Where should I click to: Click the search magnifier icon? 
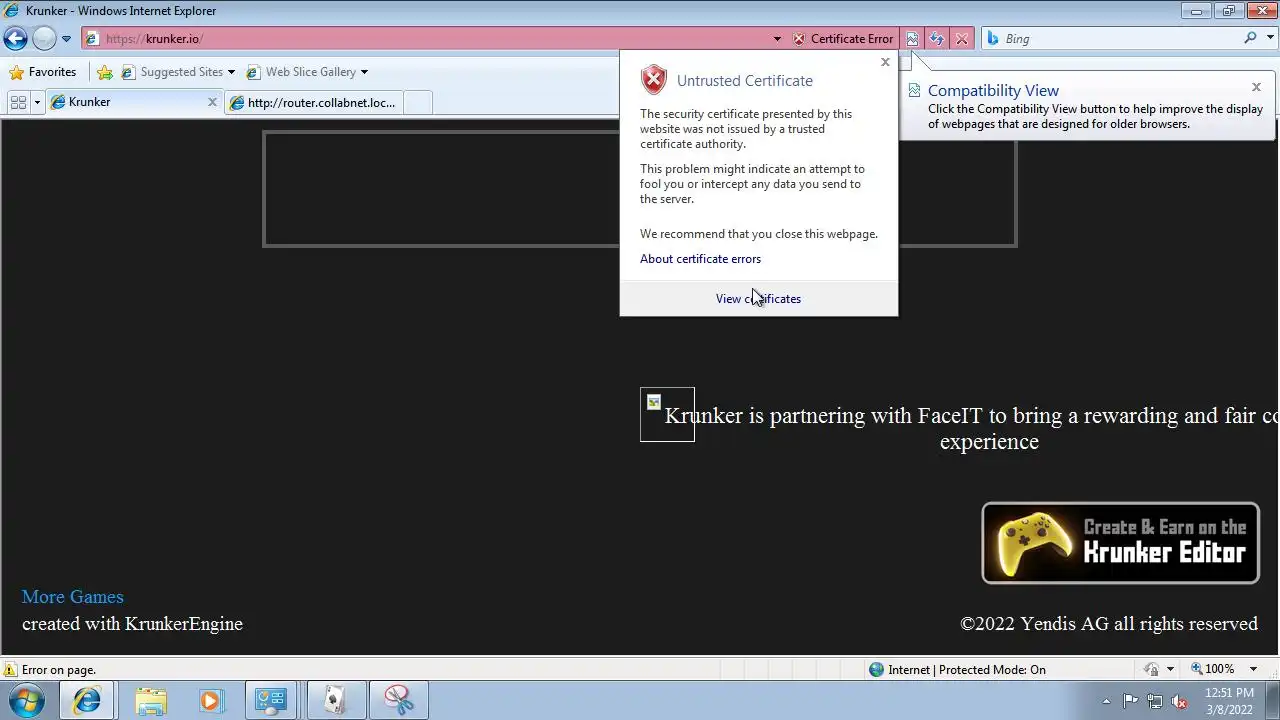[x=1250, y=38]
